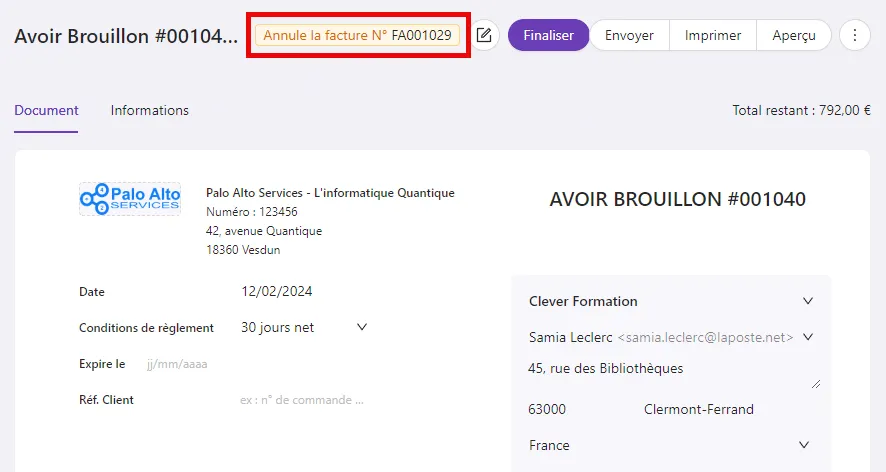Click the Imprimer button

point(713,35)
